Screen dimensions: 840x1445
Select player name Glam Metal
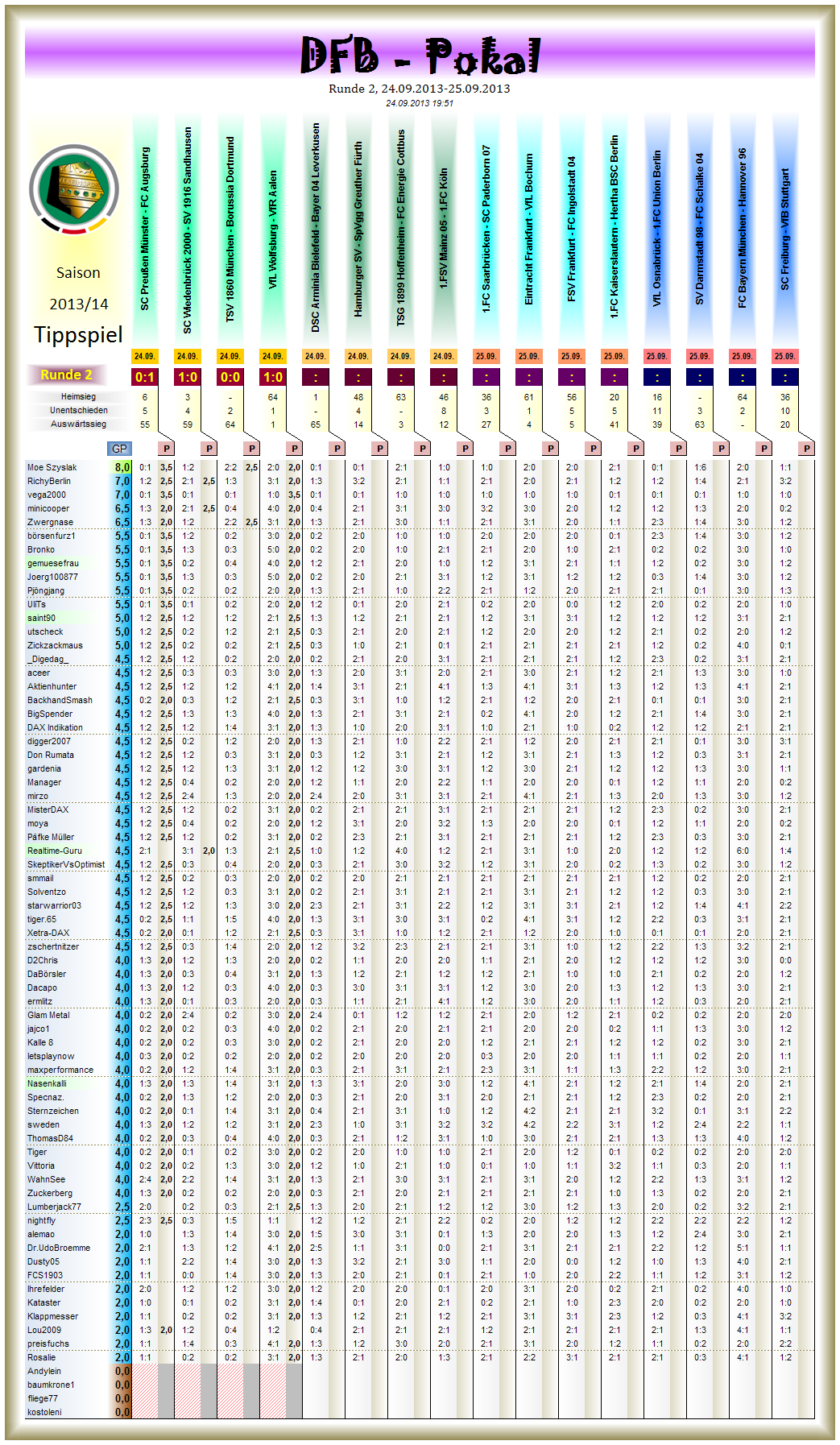pyautogui.click(x=48, y=1015)
